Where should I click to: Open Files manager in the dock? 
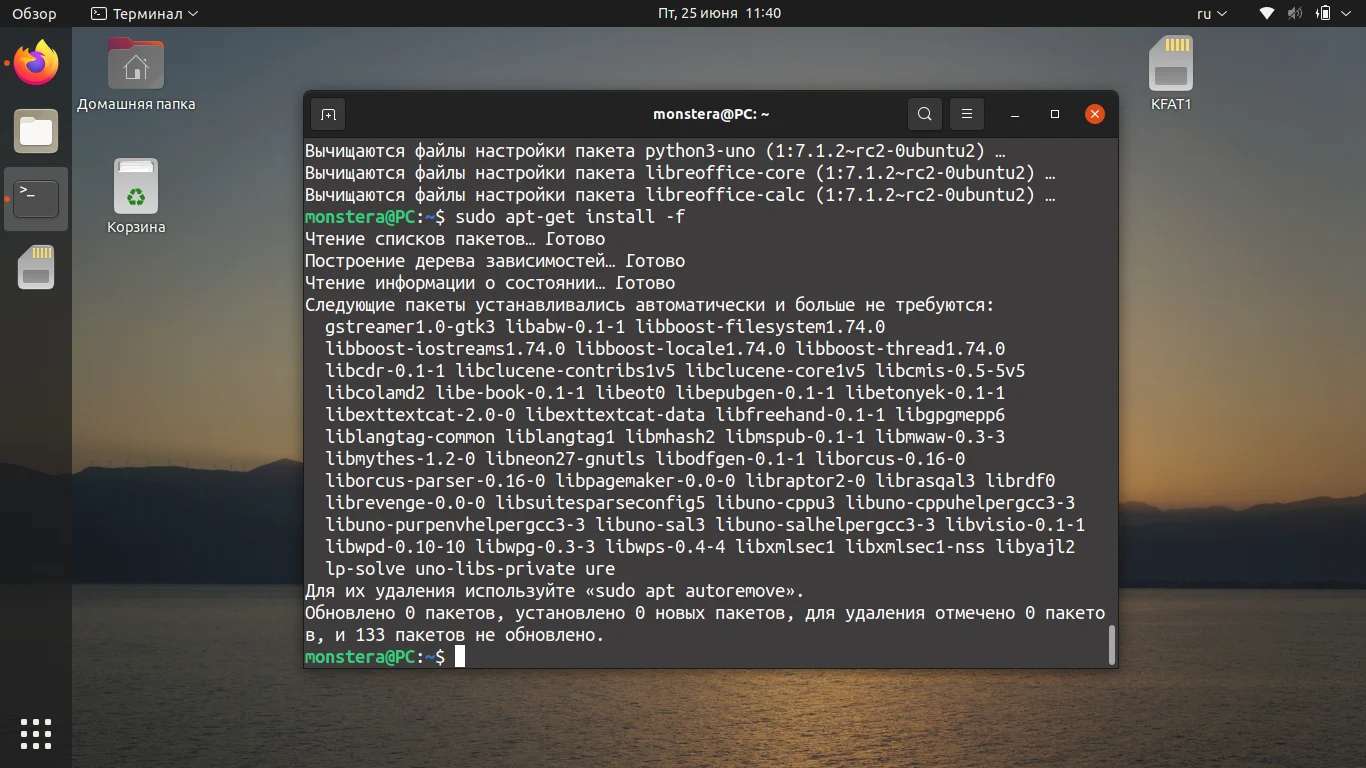37,131
